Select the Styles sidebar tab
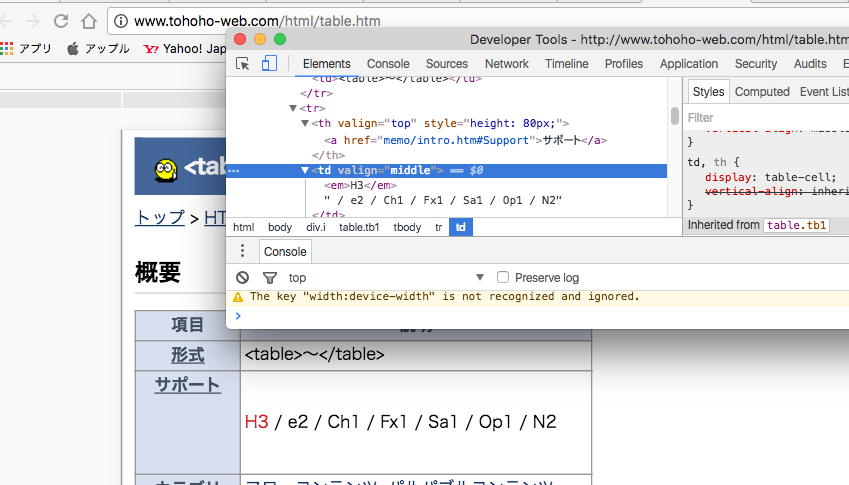This screenshot has width=849, height=485. [708, 92]
